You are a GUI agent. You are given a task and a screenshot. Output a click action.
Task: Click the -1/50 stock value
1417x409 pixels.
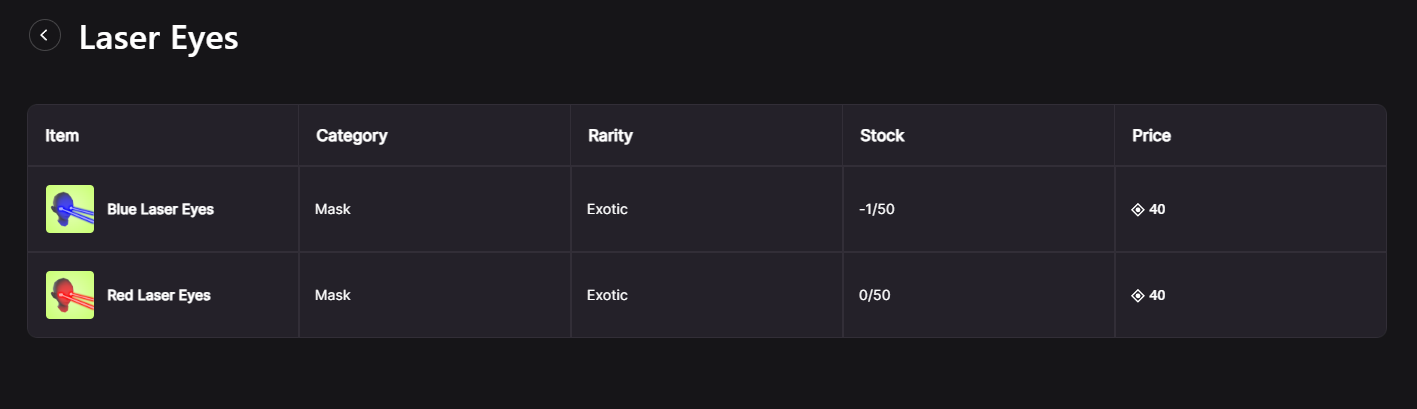point(875,210)
